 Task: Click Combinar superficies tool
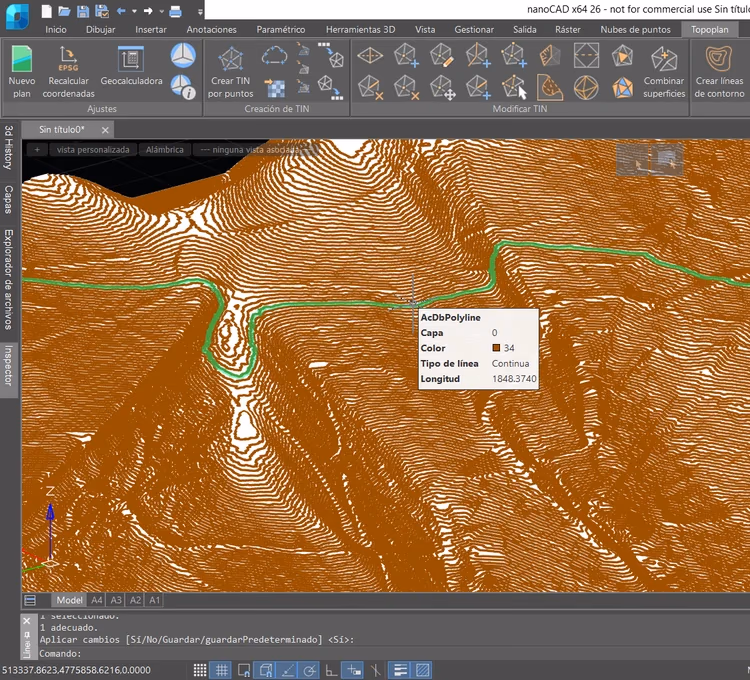[x=664, y=72]
